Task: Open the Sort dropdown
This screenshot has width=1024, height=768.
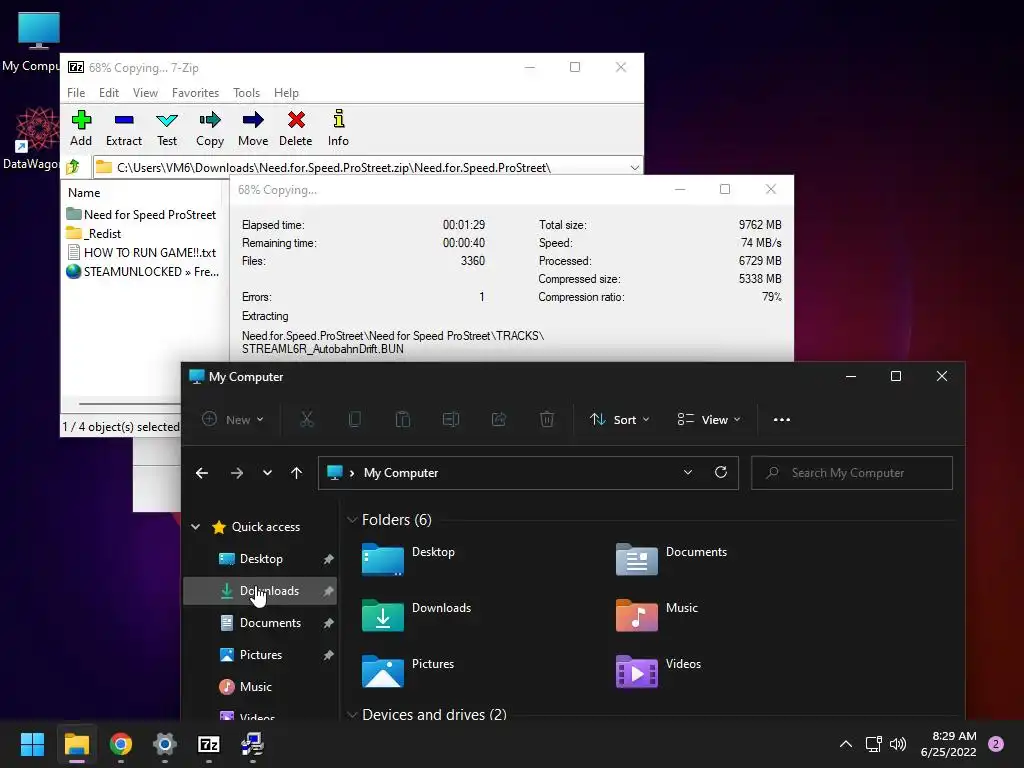Action: pos(619,419)
